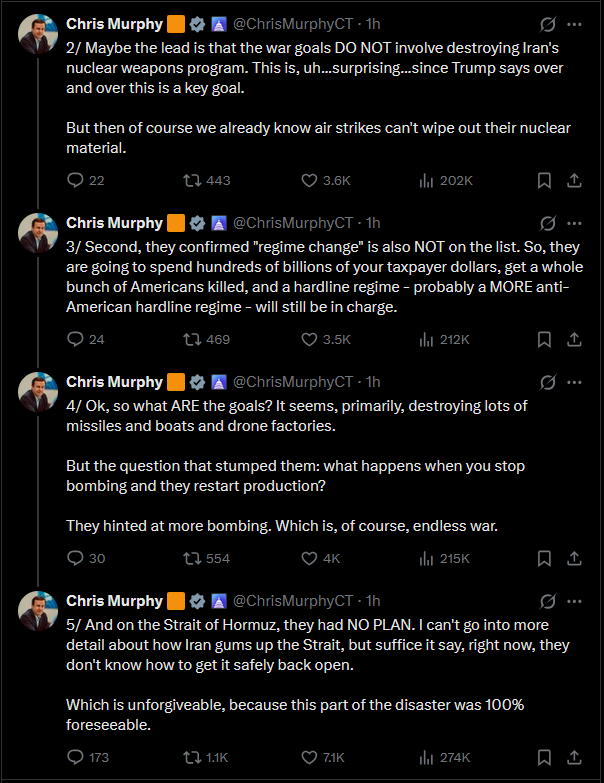Image resolution: width=604 pixels, height=783 pixels.
Task: Reply to the 4/ goals tweet
Action: [x=75, y=558]
